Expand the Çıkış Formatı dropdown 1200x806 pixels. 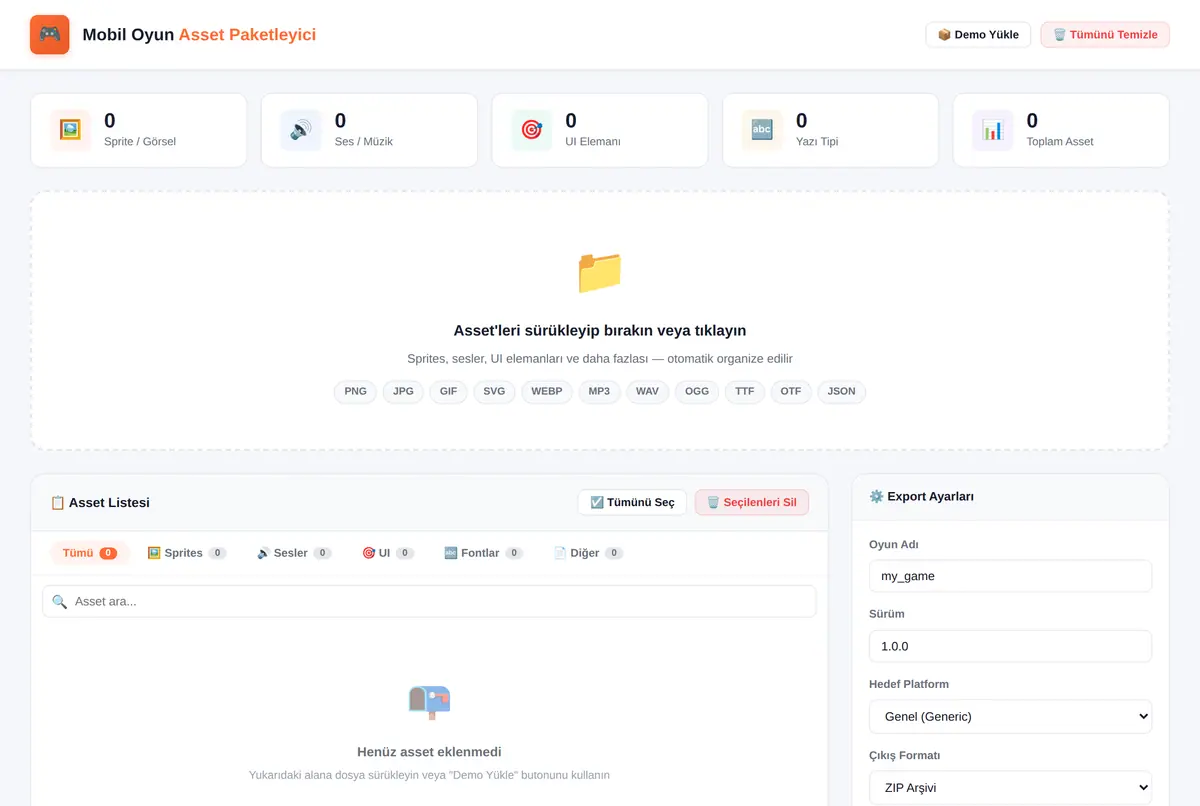point(1010,787)
